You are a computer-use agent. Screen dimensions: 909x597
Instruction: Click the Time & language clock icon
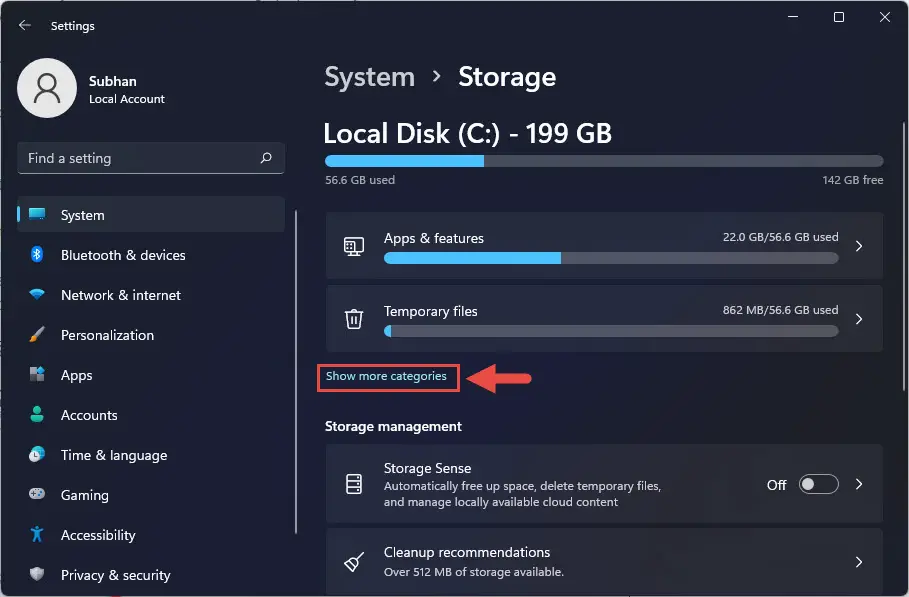tap(37, 454)
